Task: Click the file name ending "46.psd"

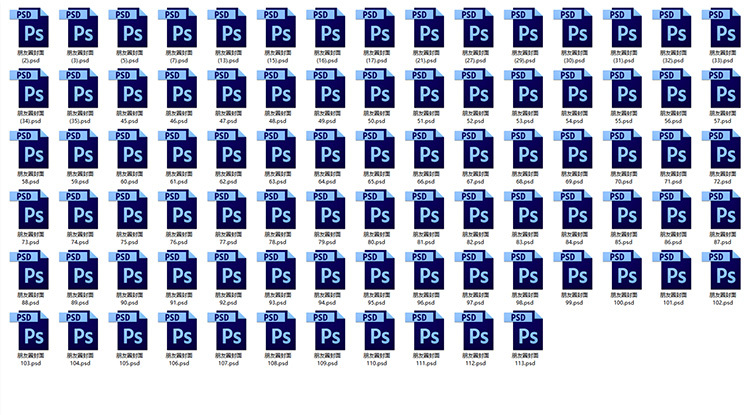Action: coord(179,118)
